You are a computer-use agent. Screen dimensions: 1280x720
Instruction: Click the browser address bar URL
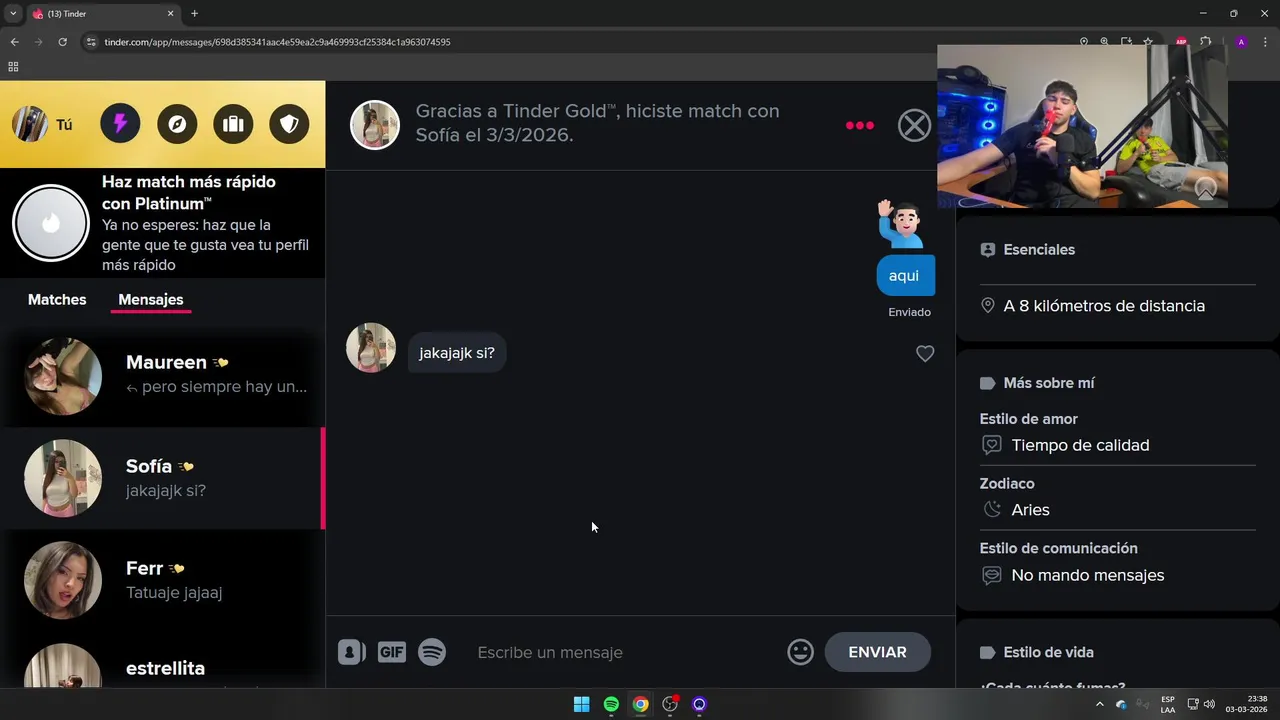277,42
